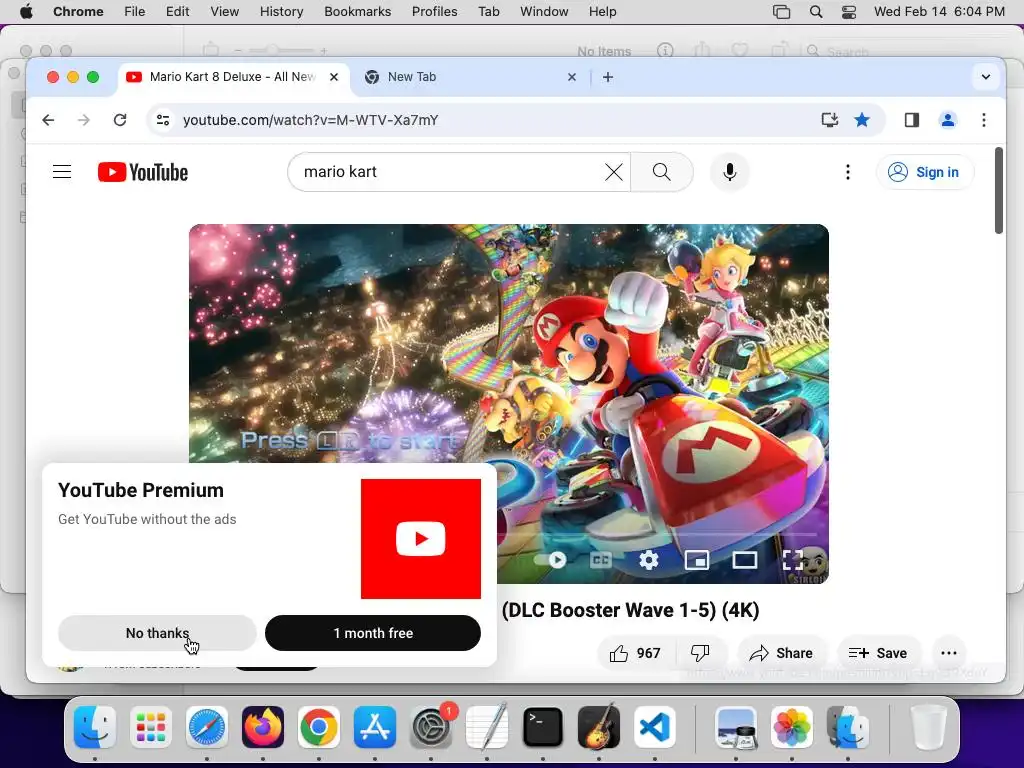Like the video with 967 likes

634,653
